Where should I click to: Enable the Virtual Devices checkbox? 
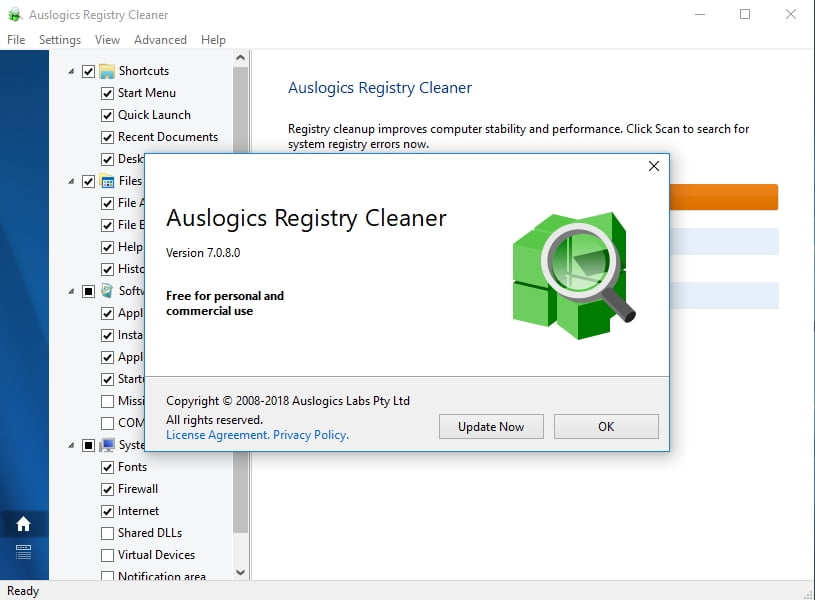pos(107,555)
